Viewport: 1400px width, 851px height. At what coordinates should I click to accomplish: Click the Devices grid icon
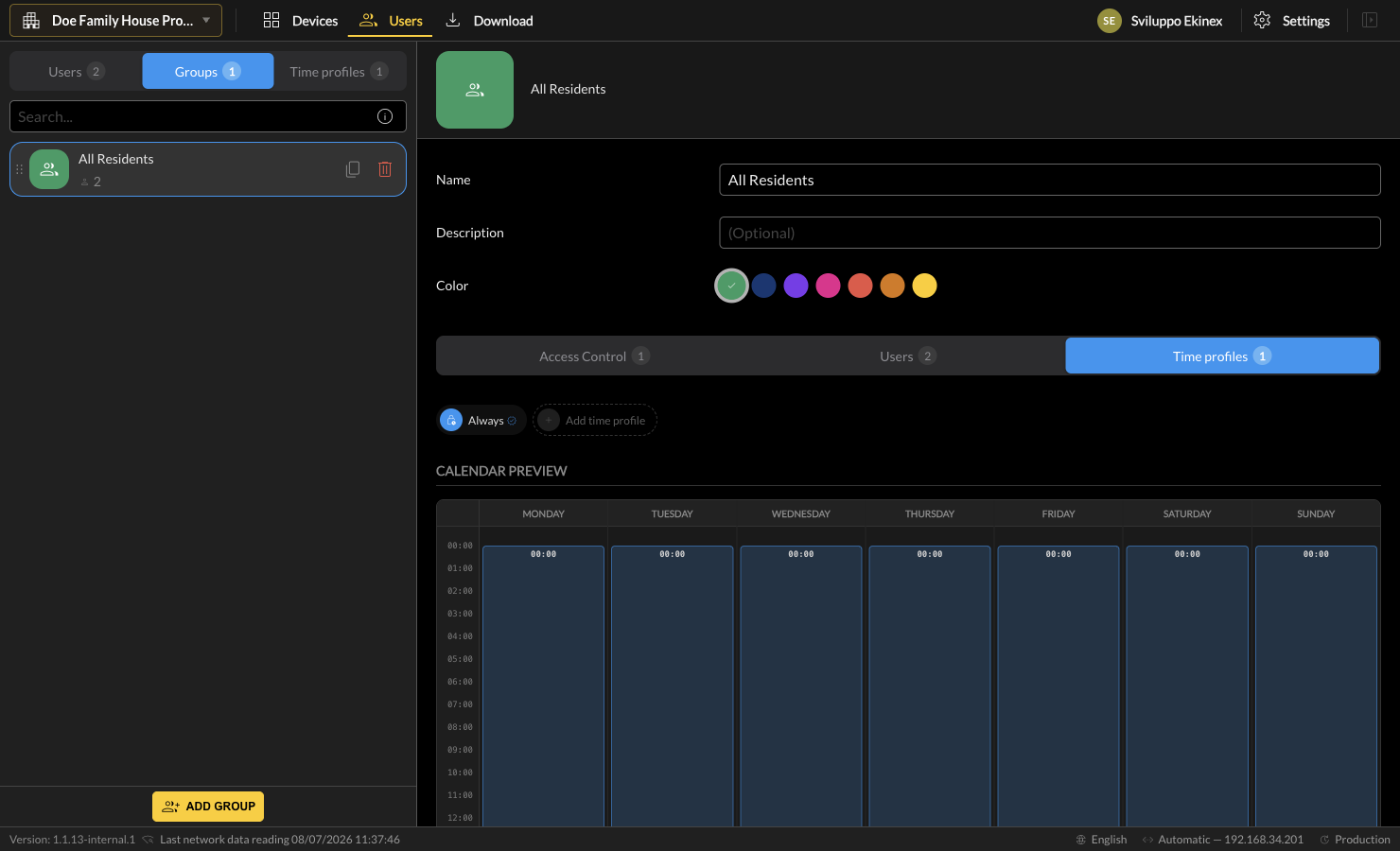pyautogui.click(x=271, y=20)
